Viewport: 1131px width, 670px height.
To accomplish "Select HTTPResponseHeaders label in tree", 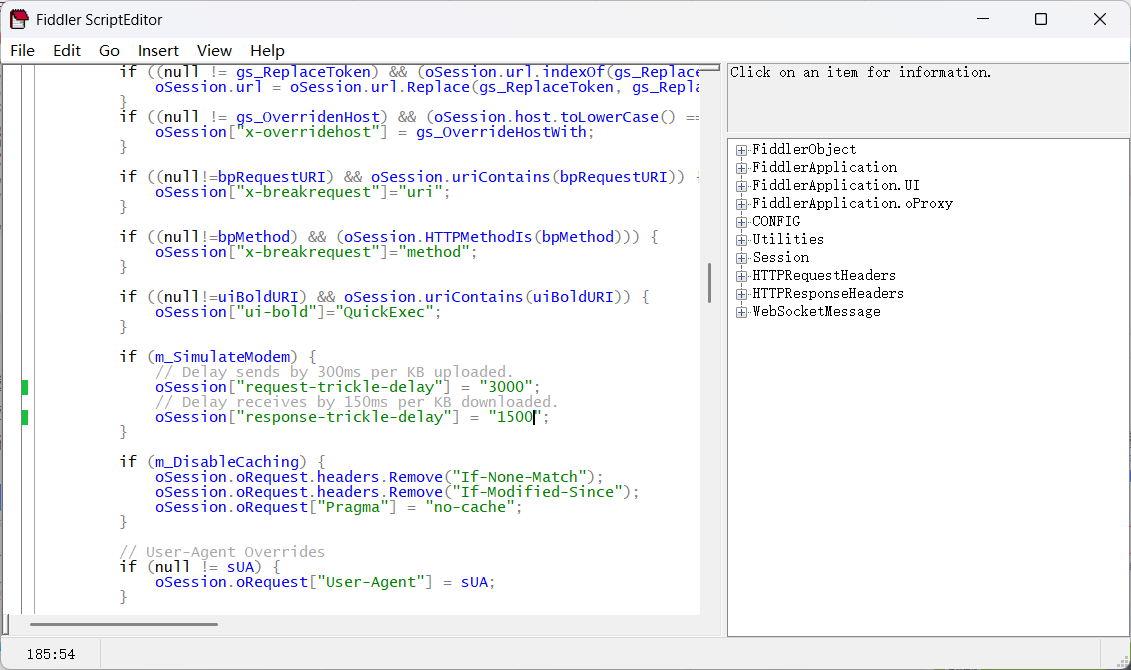I will tap(827, 294).
